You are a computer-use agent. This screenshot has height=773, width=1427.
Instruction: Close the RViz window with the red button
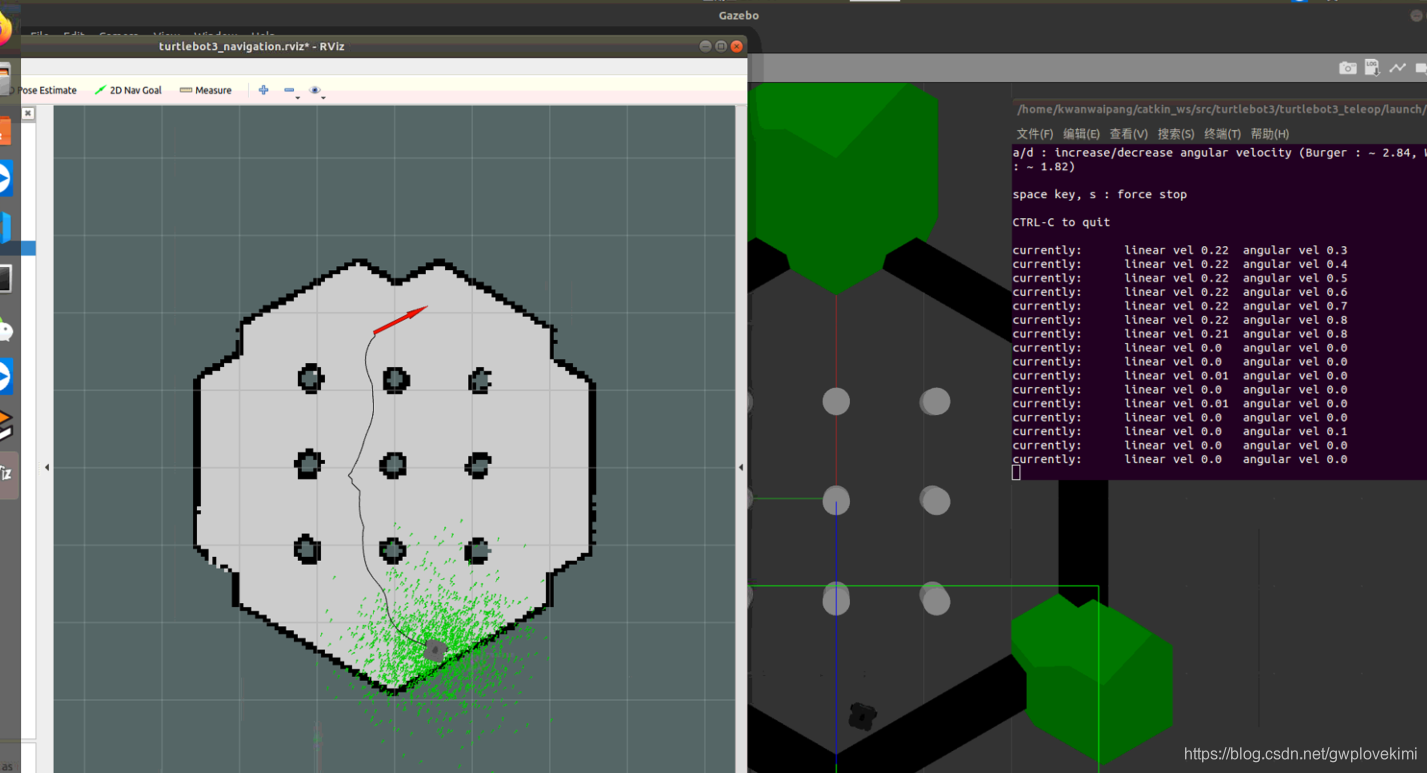coord(737,46)
